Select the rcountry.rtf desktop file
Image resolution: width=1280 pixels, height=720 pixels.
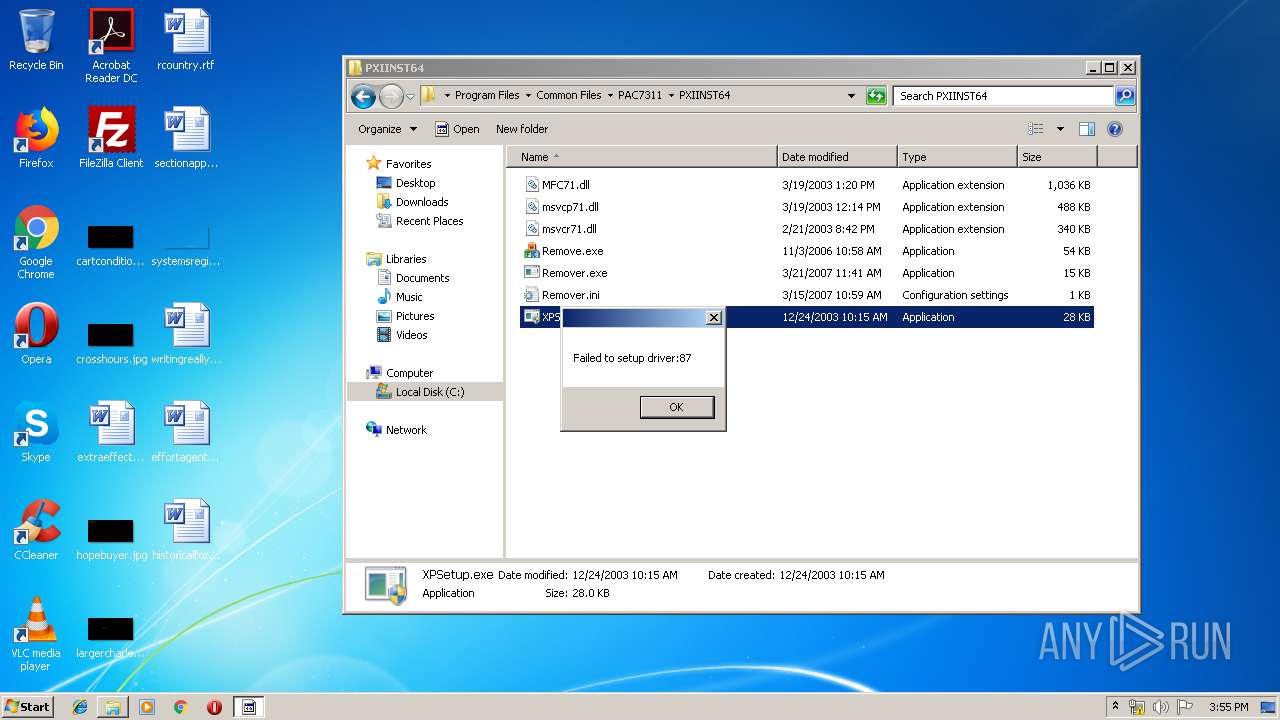pos(186,40)
